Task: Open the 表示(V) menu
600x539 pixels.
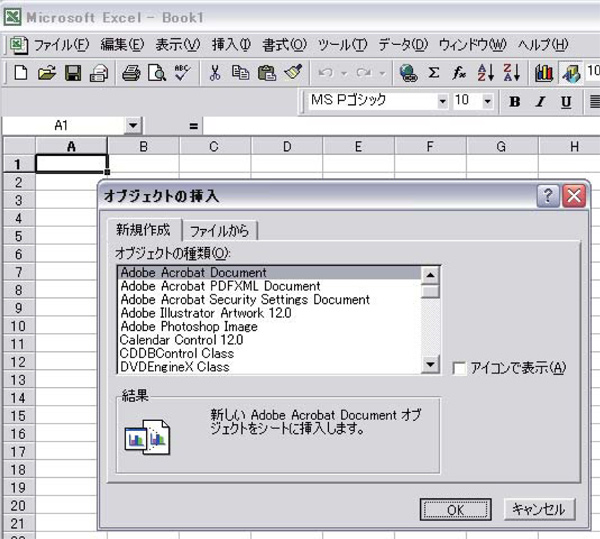Action: [x=178, y=45]
